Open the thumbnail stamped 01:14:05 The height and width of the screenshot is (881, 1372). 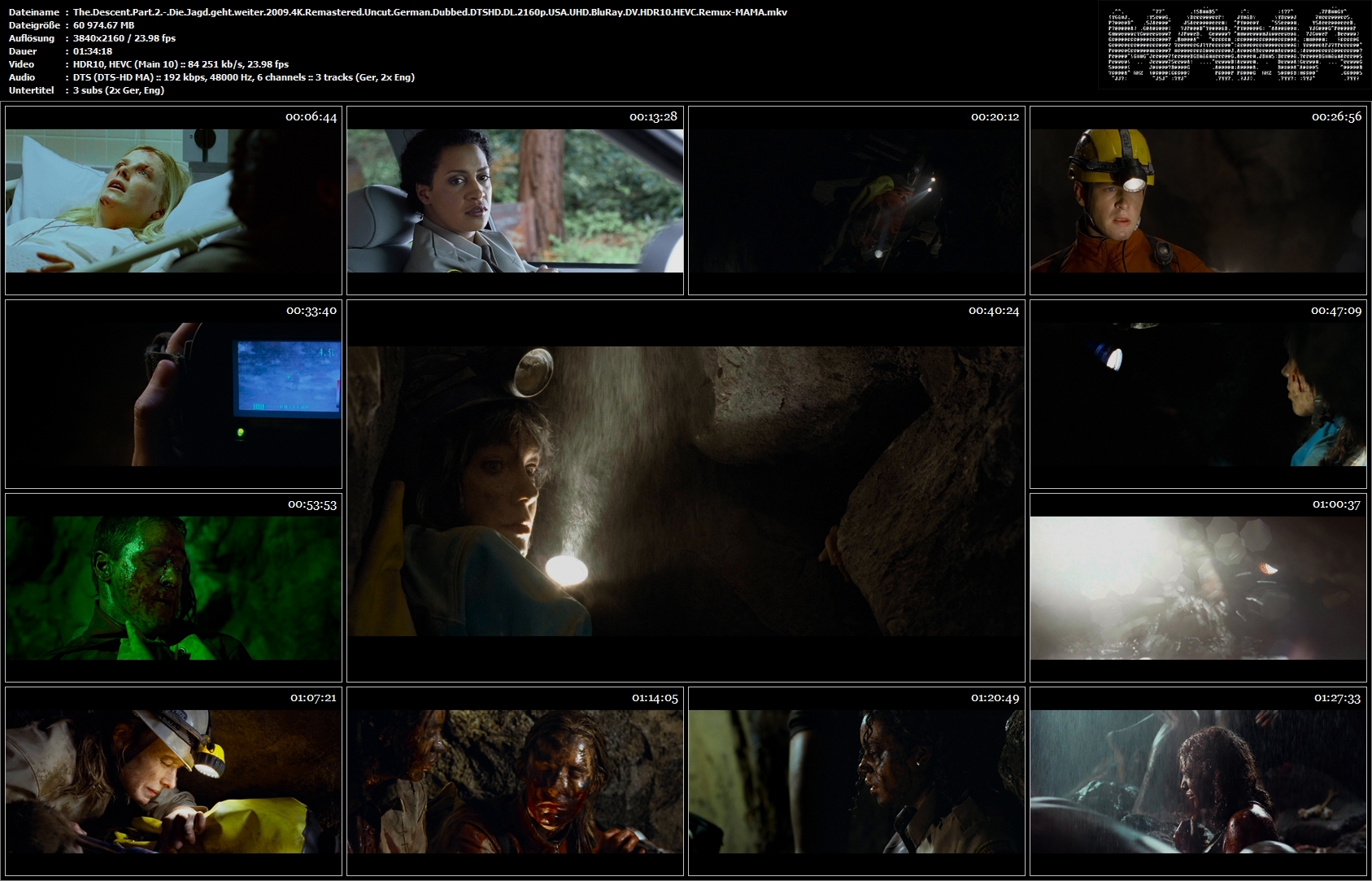(515, 782)
